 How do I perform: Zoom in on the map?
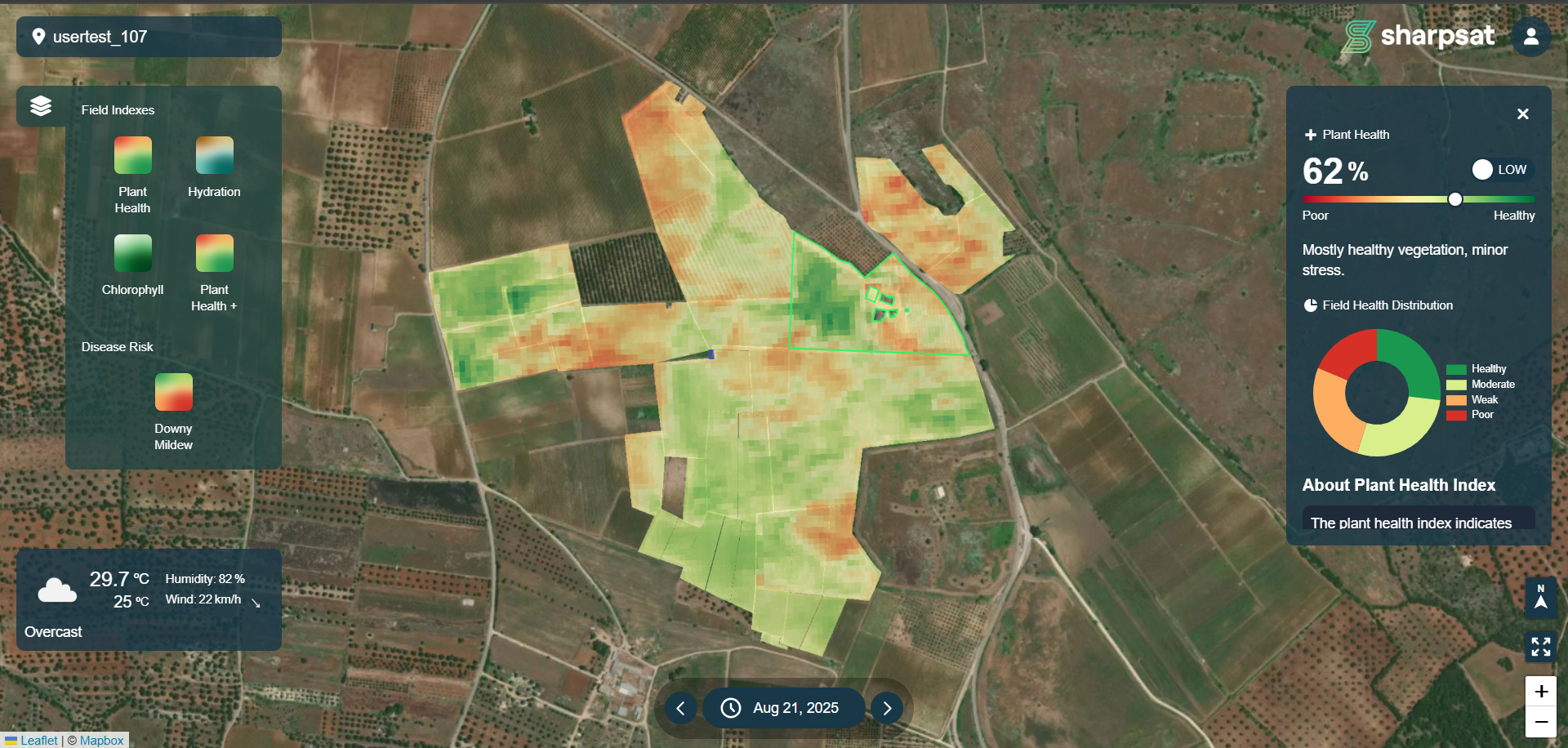pos(1540,692)
